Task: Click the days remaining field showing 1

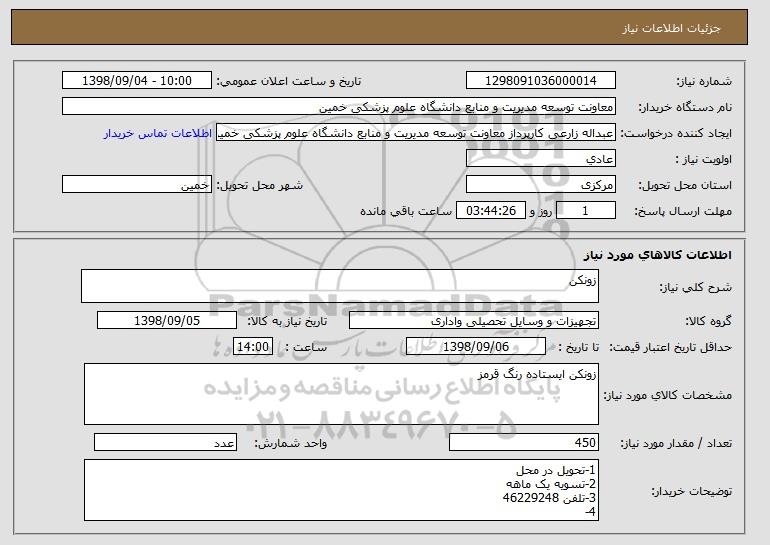Action: [585, 211]
